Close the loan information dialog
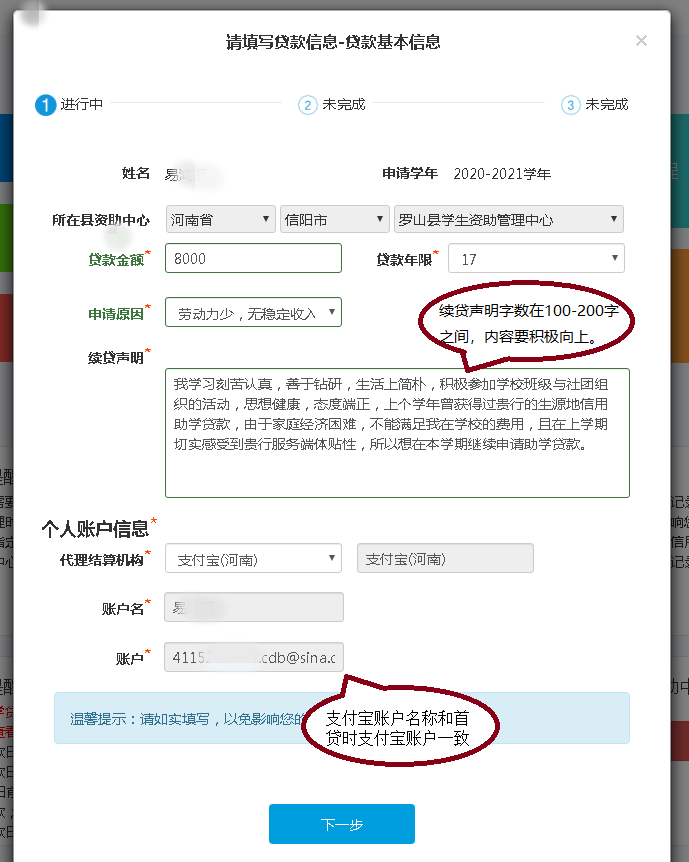Image resolution: width=689 pixels, height=862 pixels. pos(641,41)
